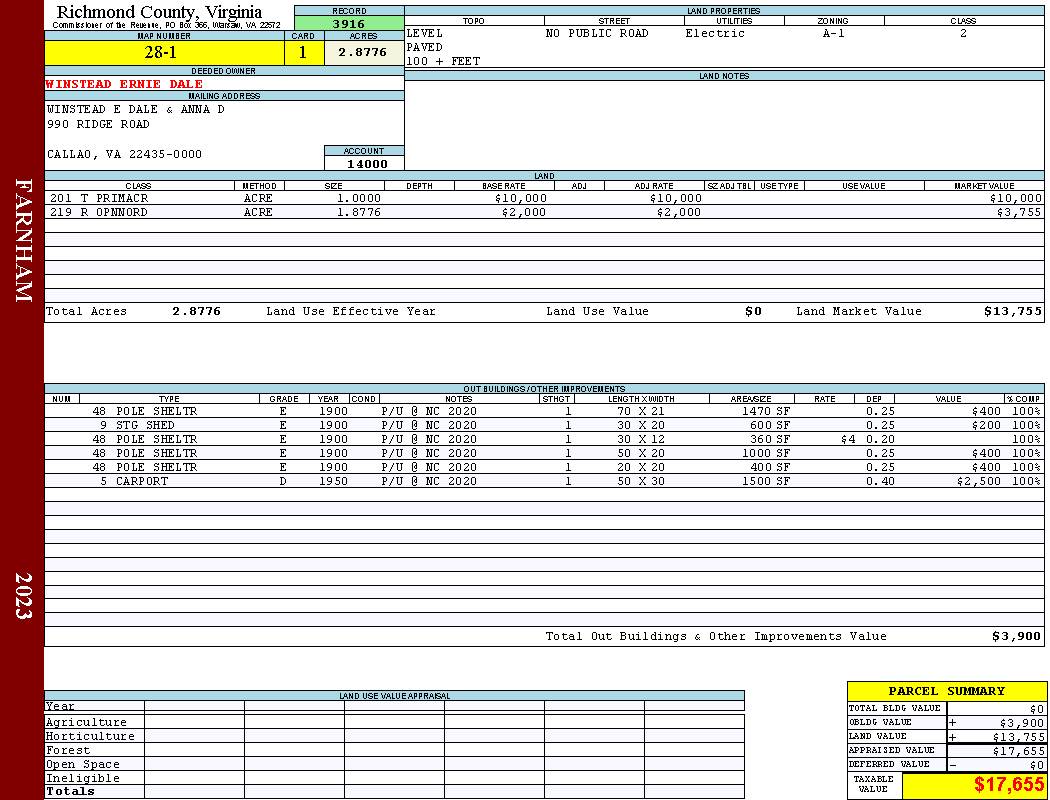Click CALLAO, VA 22435-0000 line
Screen dimensions: 1050x800
point(125,155)
